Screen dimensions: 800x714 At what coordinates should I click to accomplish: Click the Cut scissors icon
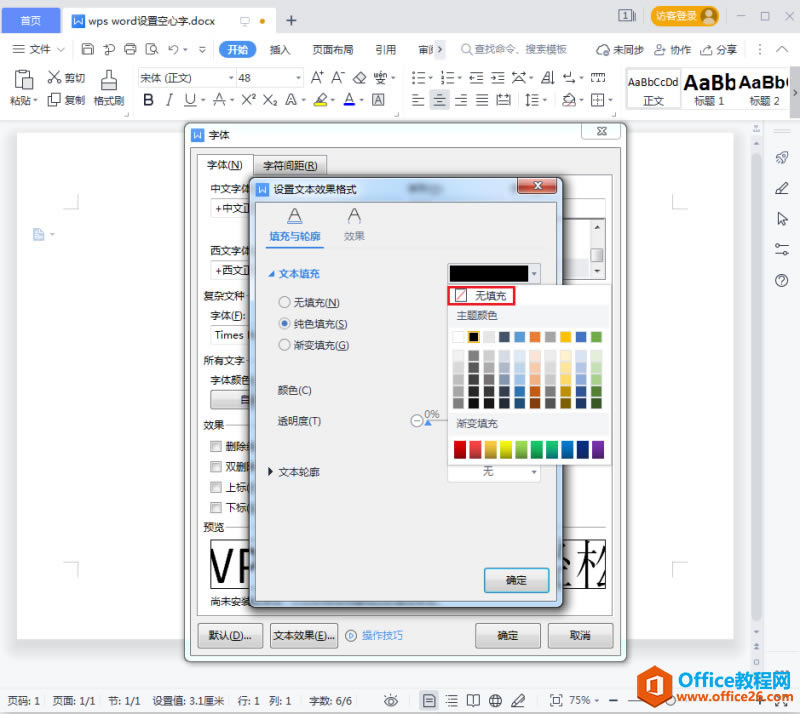click(54, 78)
